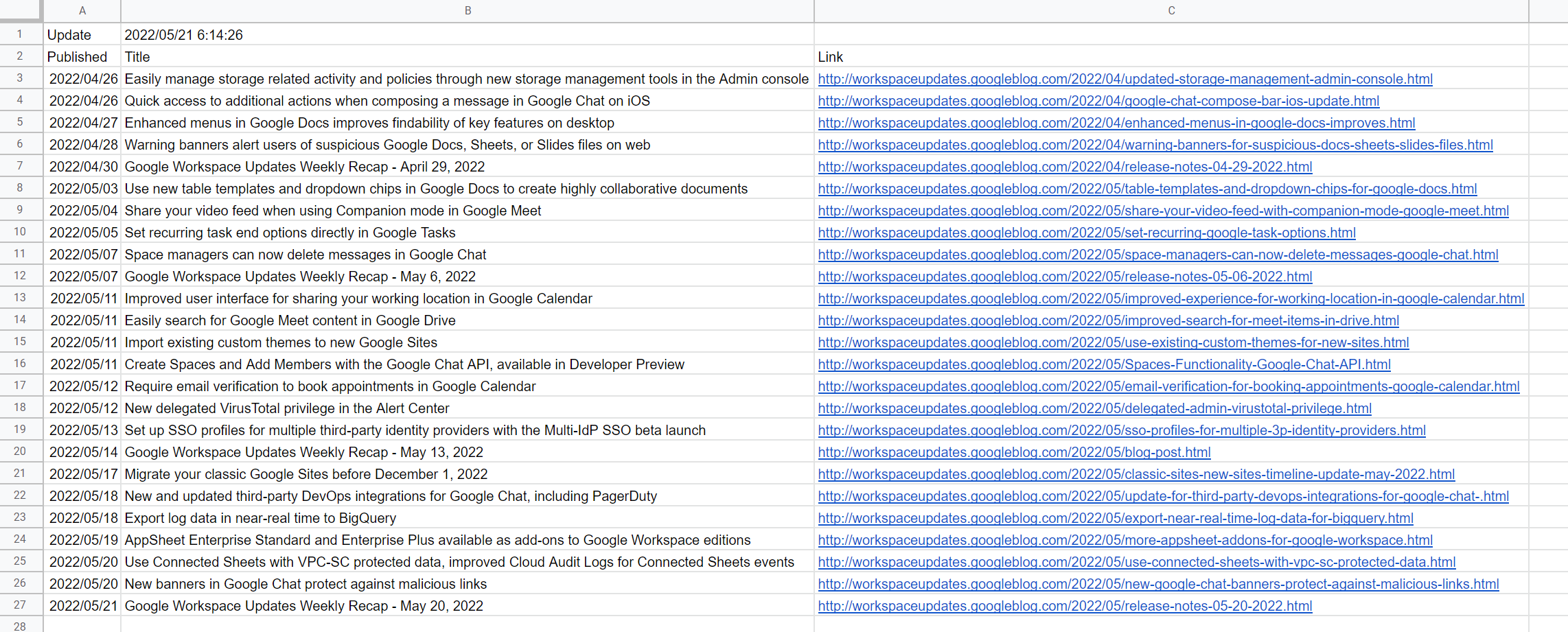Select the date cell '2022/04/27'

click(x=82, y=122)
